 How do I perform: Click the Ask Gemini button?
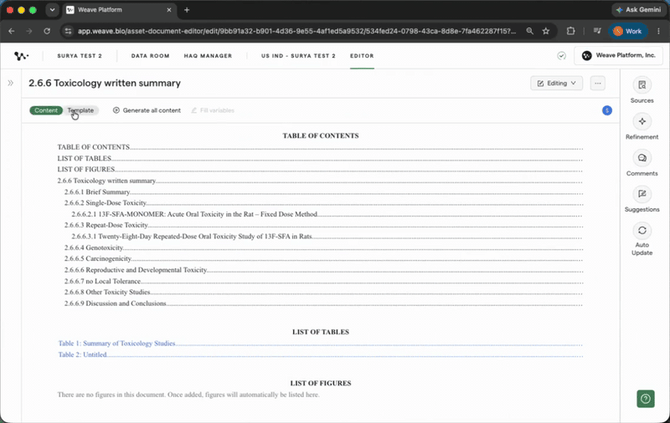pyautogui.click(x=639, y=10)
